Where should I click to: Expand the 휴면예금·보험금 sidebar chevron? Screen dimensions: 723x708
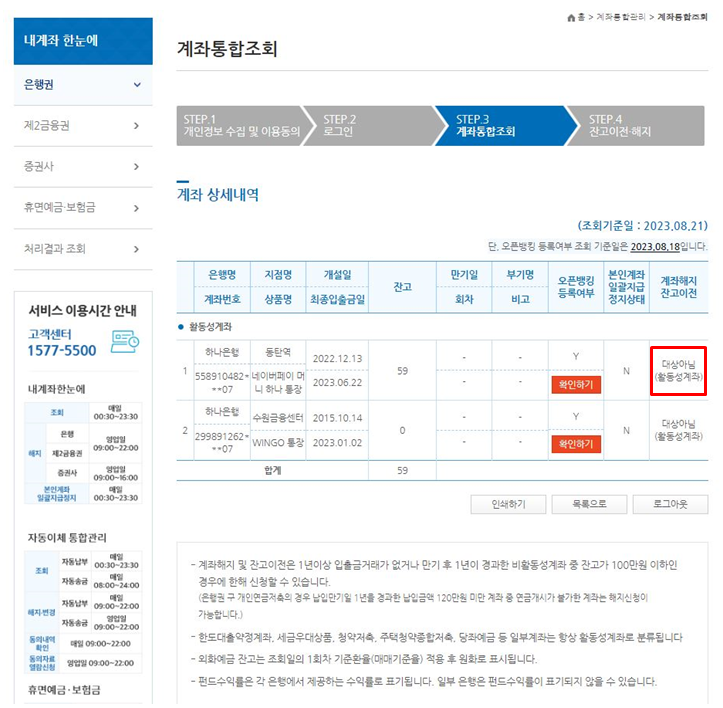(136, 208)
